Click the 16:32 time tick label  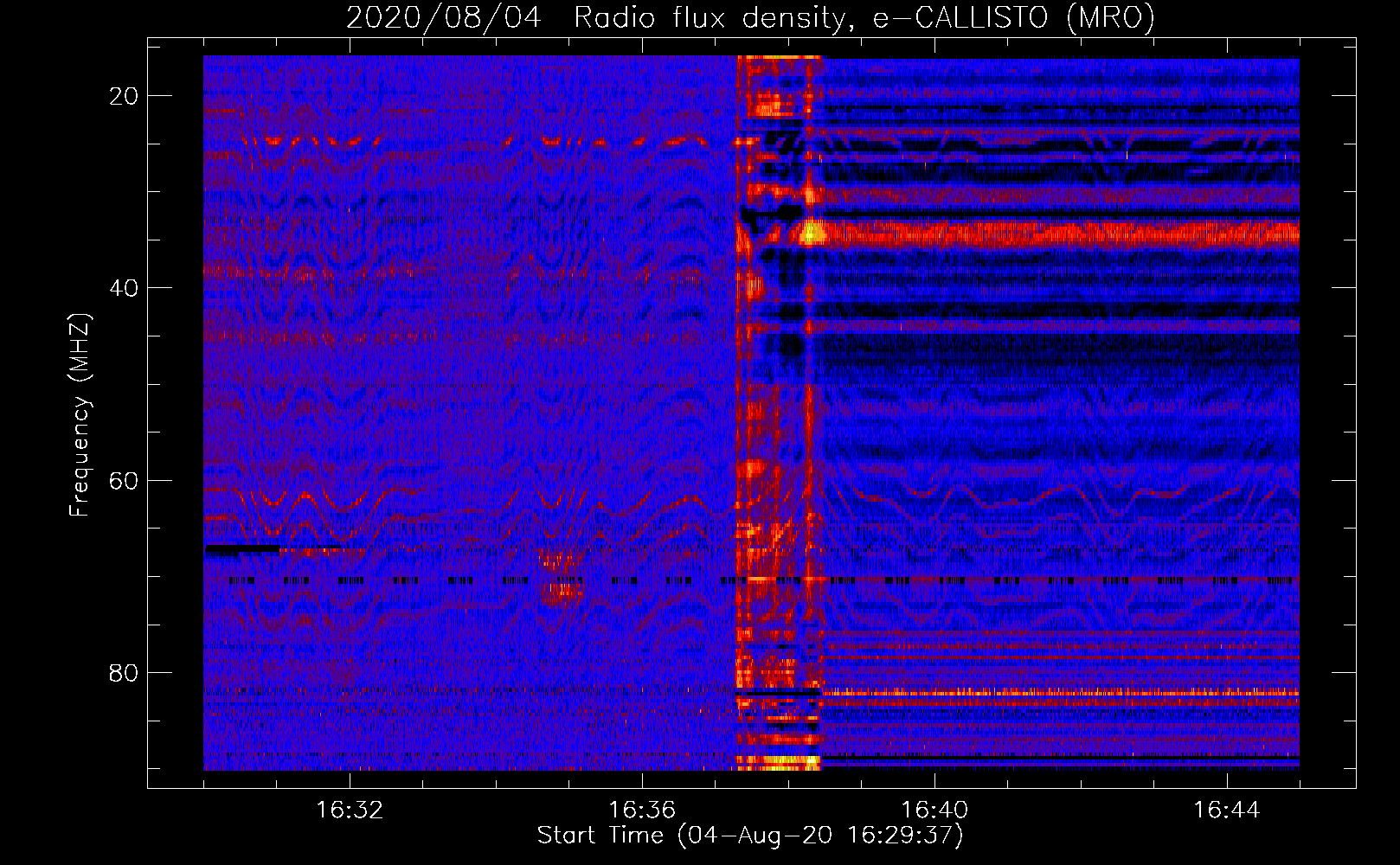350,811
